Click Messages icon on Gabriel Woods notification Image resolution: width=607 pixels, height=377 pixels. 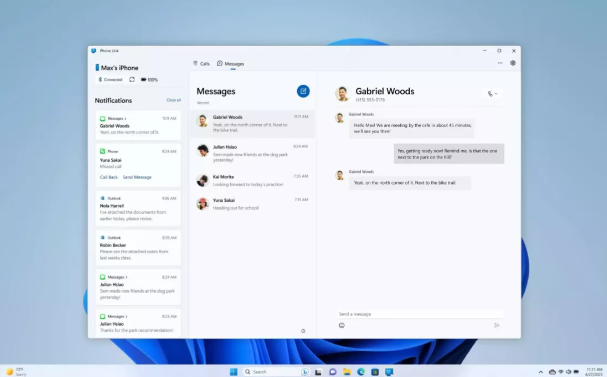(103, 118)
